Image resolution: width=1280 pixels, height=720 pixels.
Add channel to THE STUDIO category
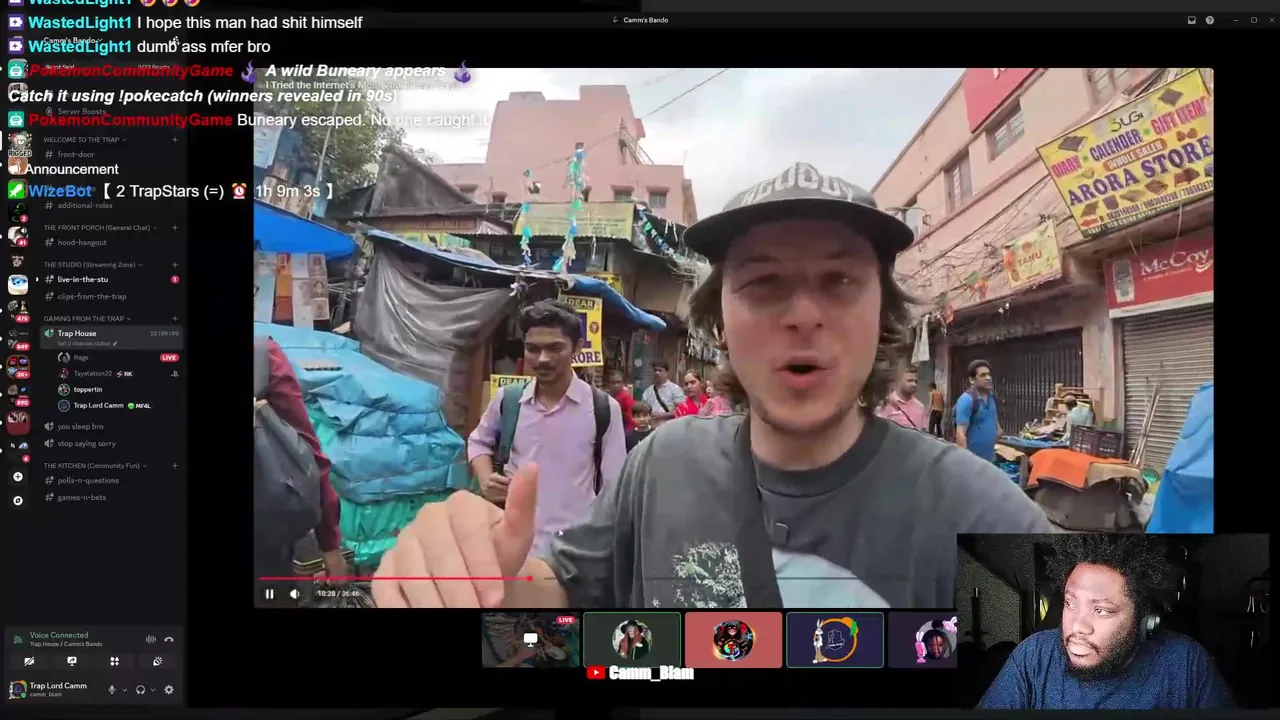point(174,264)
